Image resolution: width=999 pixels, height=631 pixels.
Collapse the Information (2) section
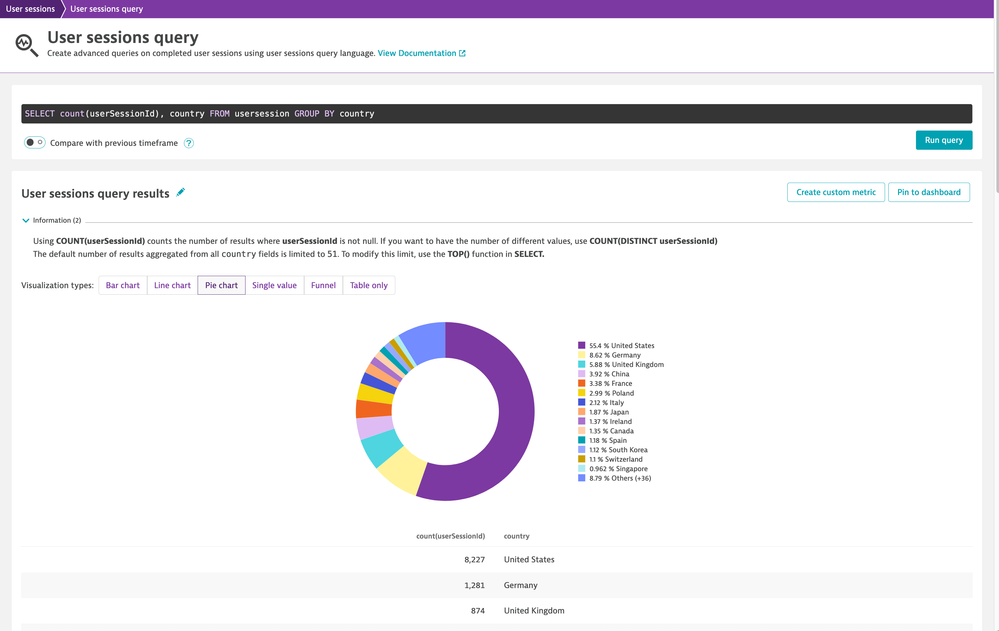coord(26,220)
